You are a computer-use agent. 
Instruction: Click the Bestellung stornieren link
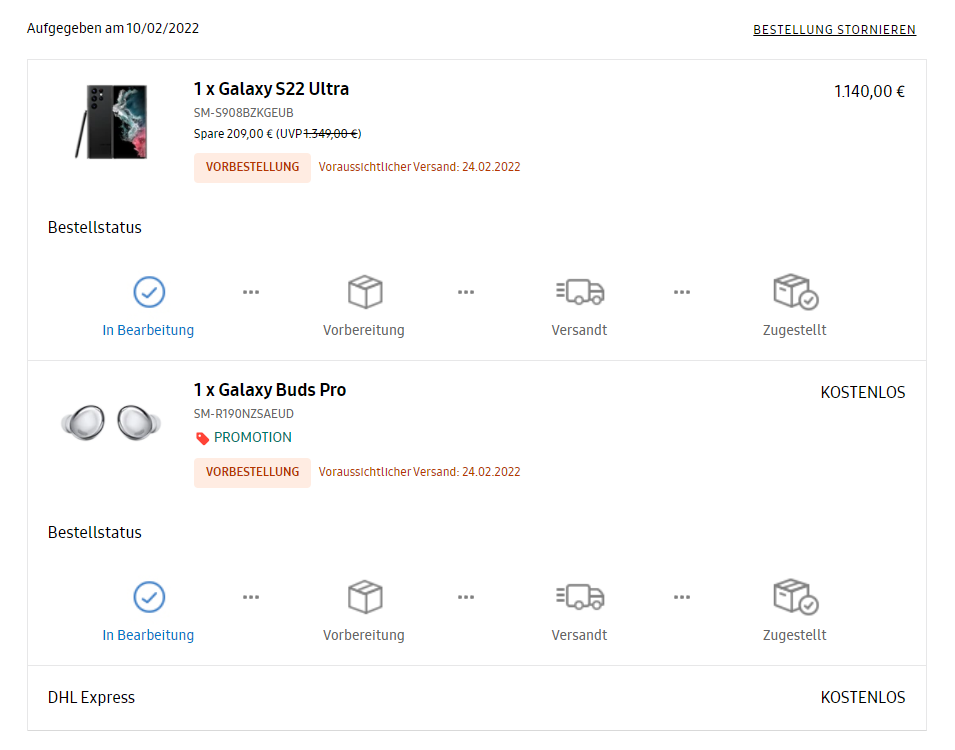pyautogui.click(x=834, y=30)
